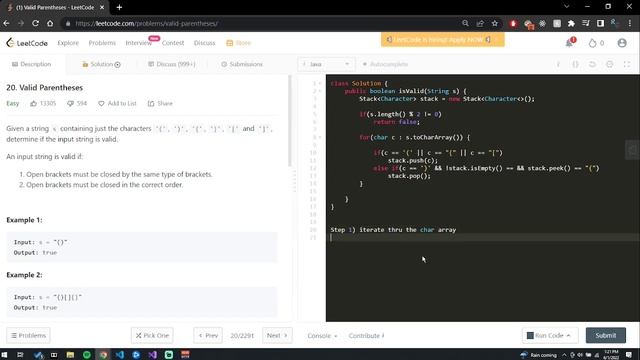Screen dimensions: 640x360
Task: Click the LeetCode logo in the header
Action: [x=27, y=43]
